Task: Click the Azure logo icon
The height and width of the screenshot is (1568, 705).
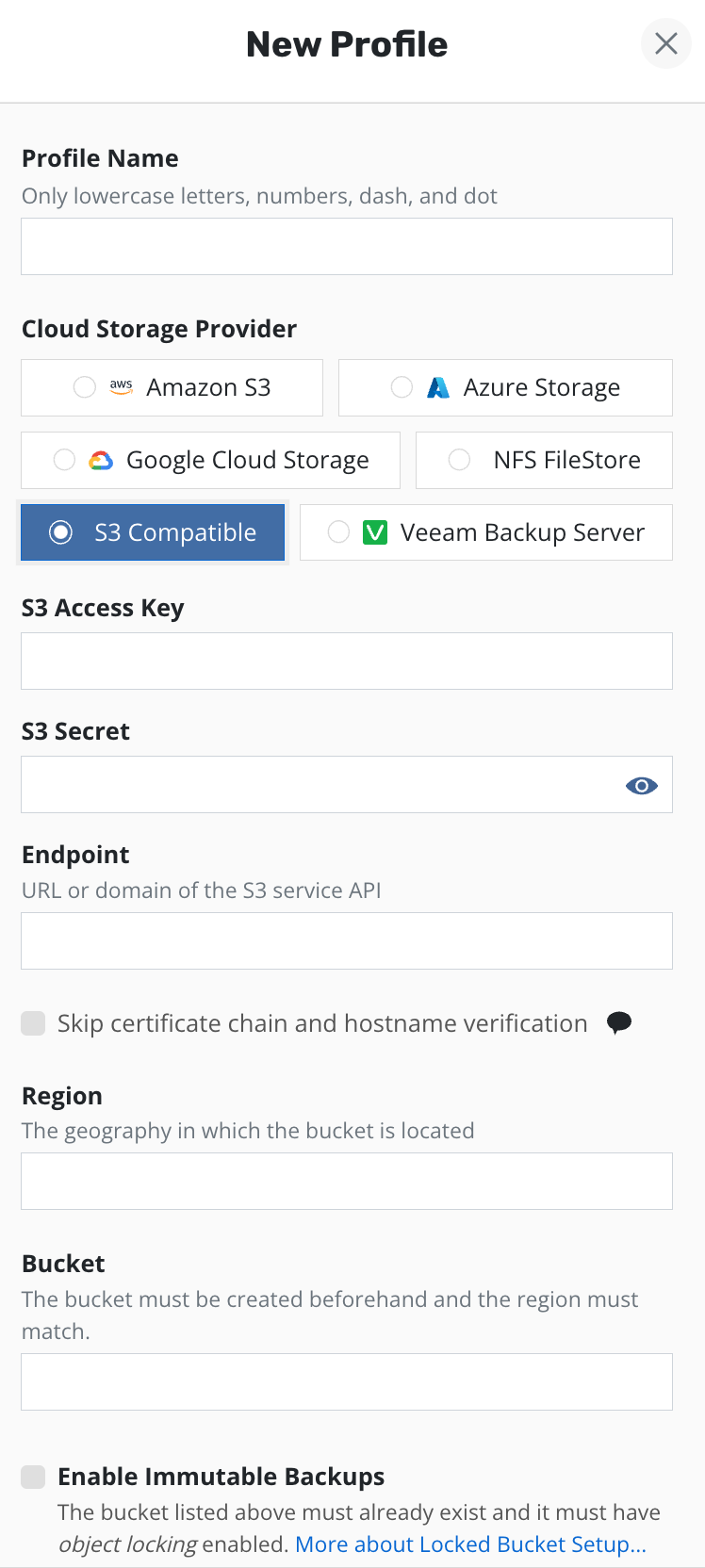Action: (x=438, y=387)
